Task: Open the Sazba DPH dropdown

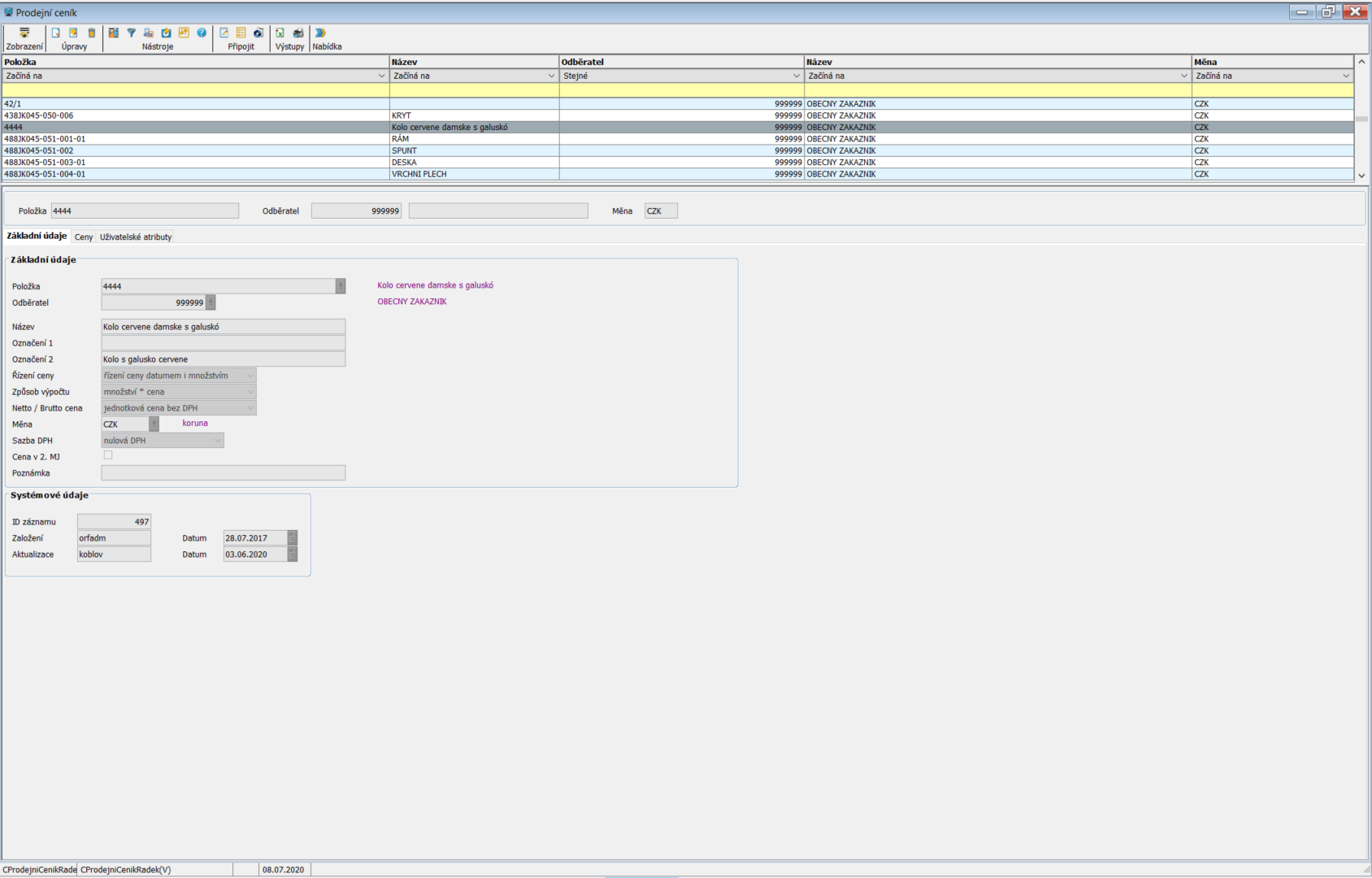Action: (x=217, y=441)
